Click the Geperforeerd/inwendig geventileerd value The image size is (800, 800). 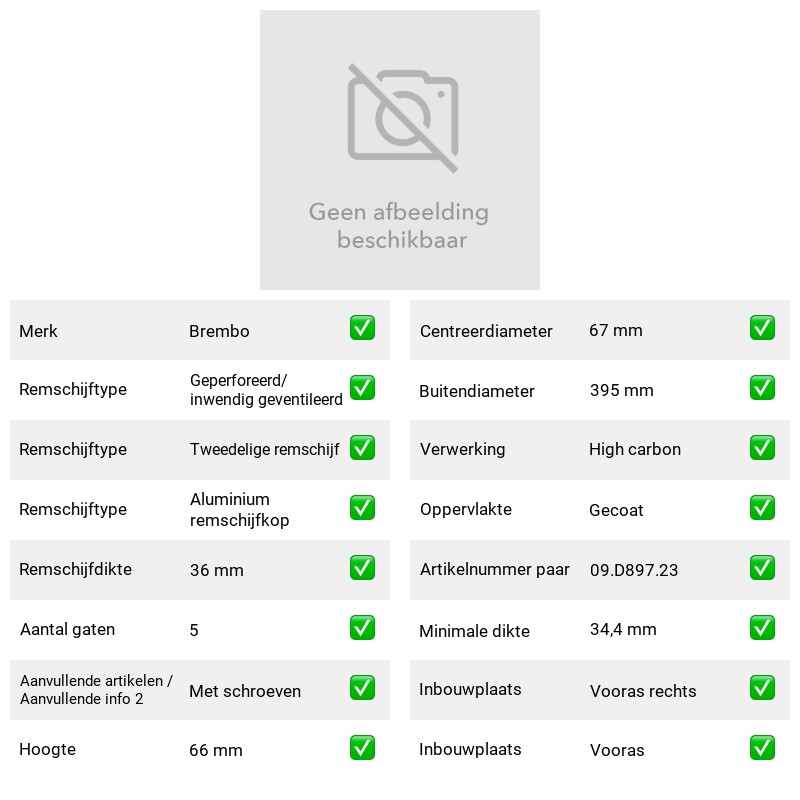click(266, 390)
